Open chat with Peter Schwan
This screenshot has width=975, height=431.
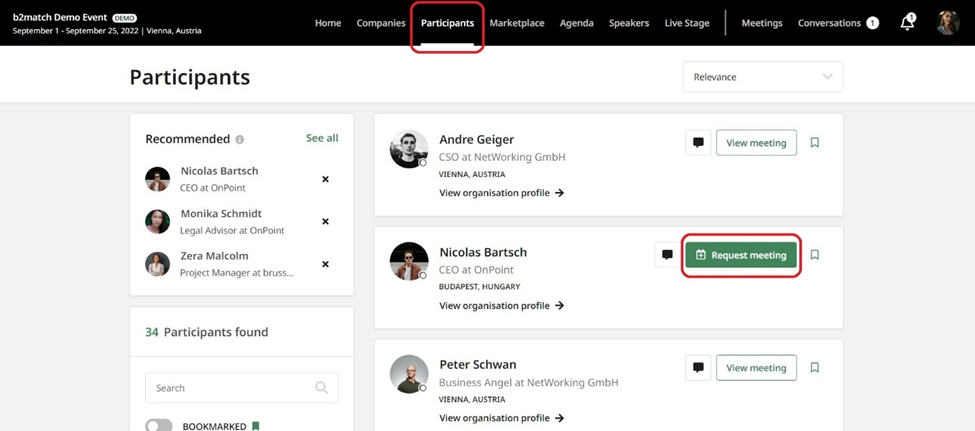698,368
